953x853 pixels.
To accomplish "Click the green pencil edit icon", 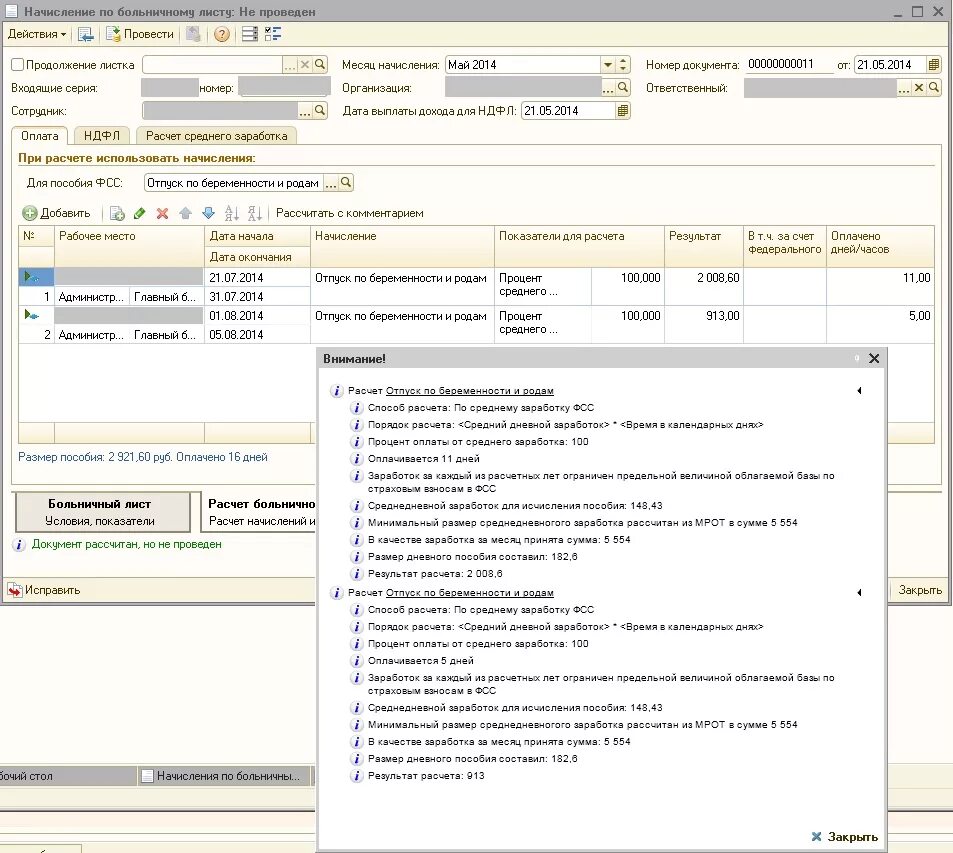I will [x=140, y=213].
